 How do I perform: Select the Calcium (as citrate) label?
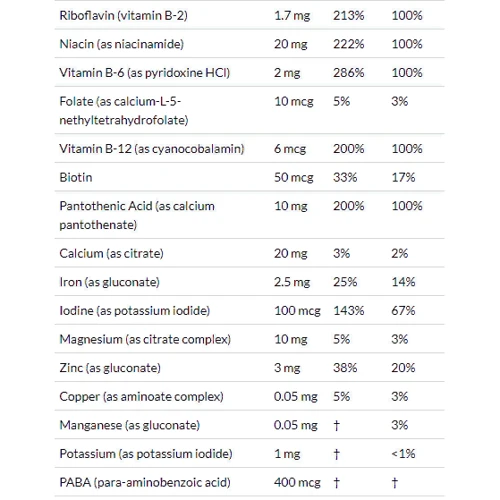click(111, 253)
